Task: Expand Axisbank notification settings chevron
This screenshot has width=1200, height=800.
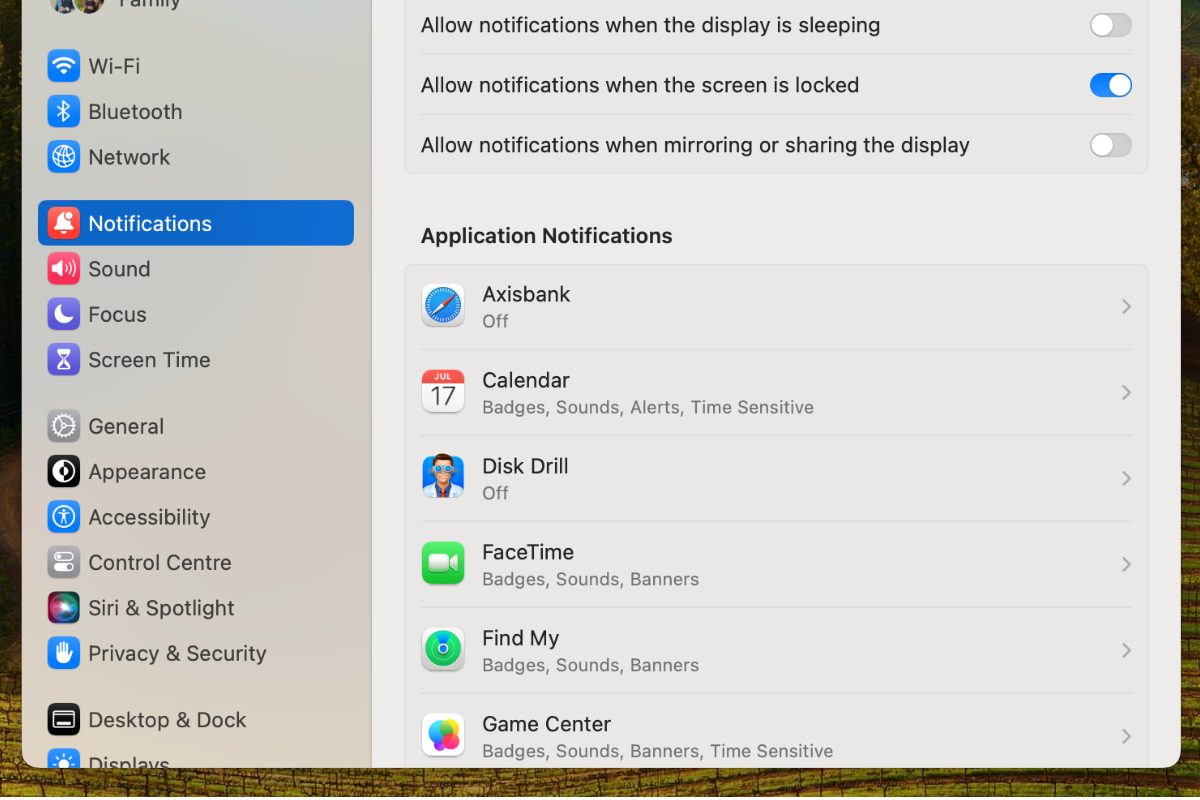Action: [1126, 307]
